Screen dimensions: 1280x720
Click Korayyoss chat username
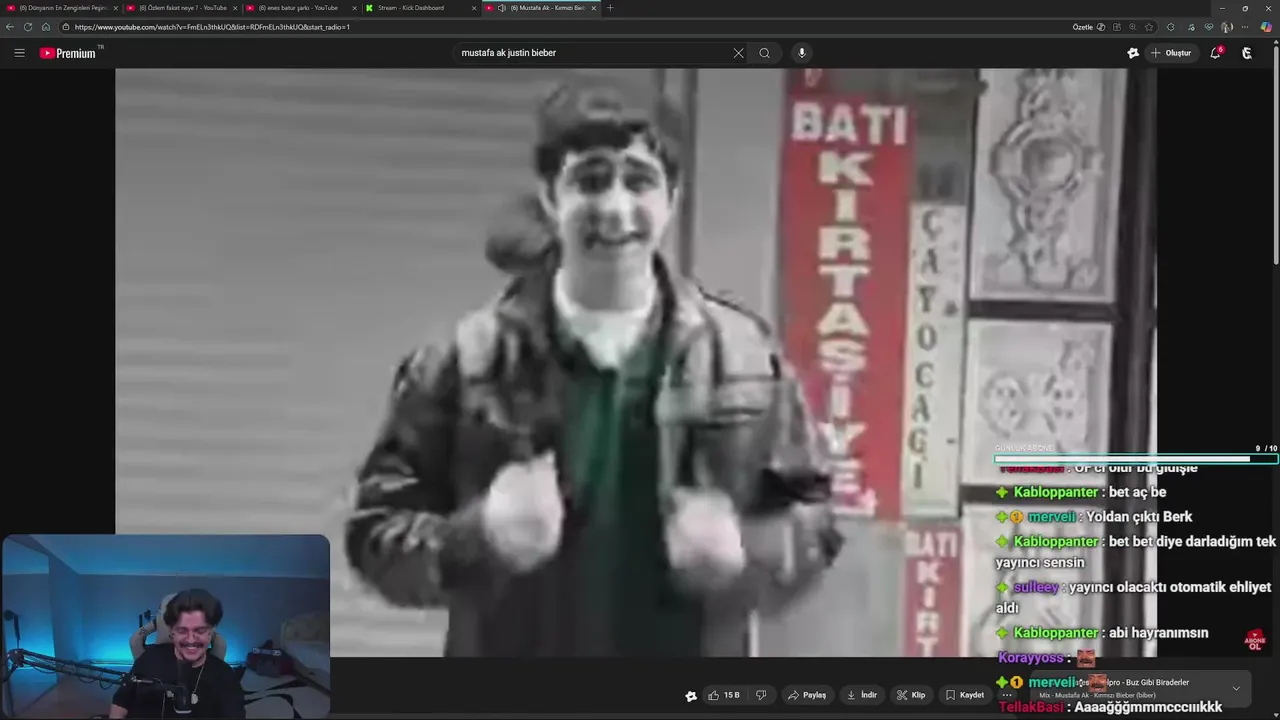coord(1030,658)
